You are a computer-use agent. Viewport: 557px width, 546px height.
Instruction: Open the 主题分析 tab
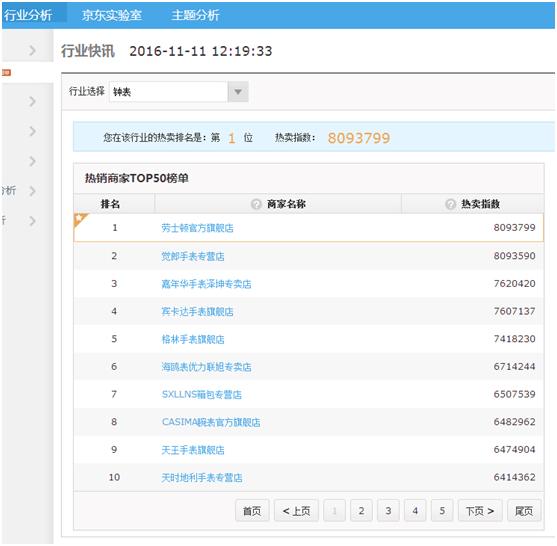click(195, 15)
